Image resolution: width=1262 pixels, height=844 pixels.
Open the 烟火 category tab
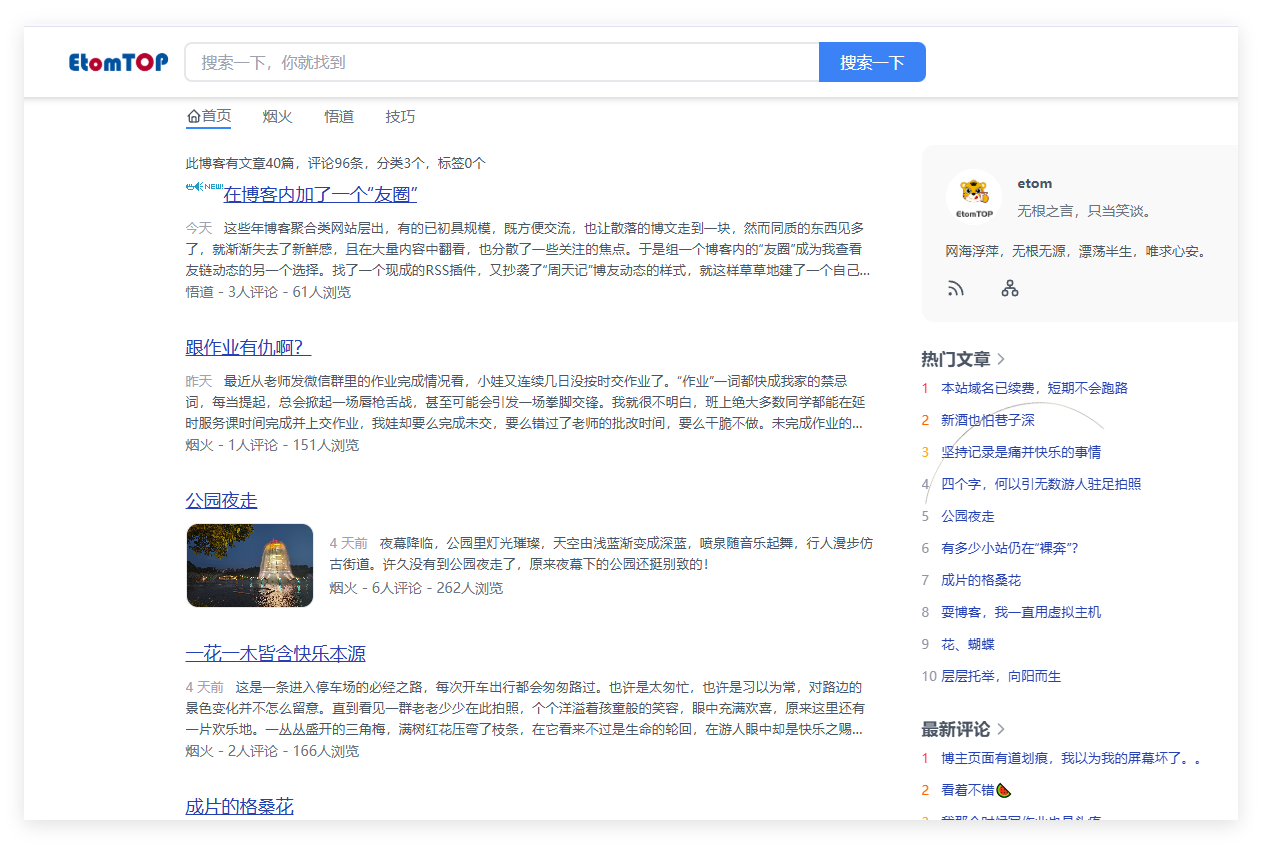point(278,117)
